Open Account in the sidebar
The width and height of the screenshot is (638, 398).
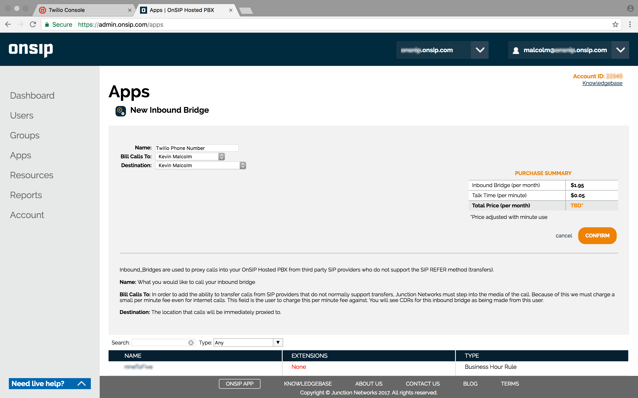27,215
